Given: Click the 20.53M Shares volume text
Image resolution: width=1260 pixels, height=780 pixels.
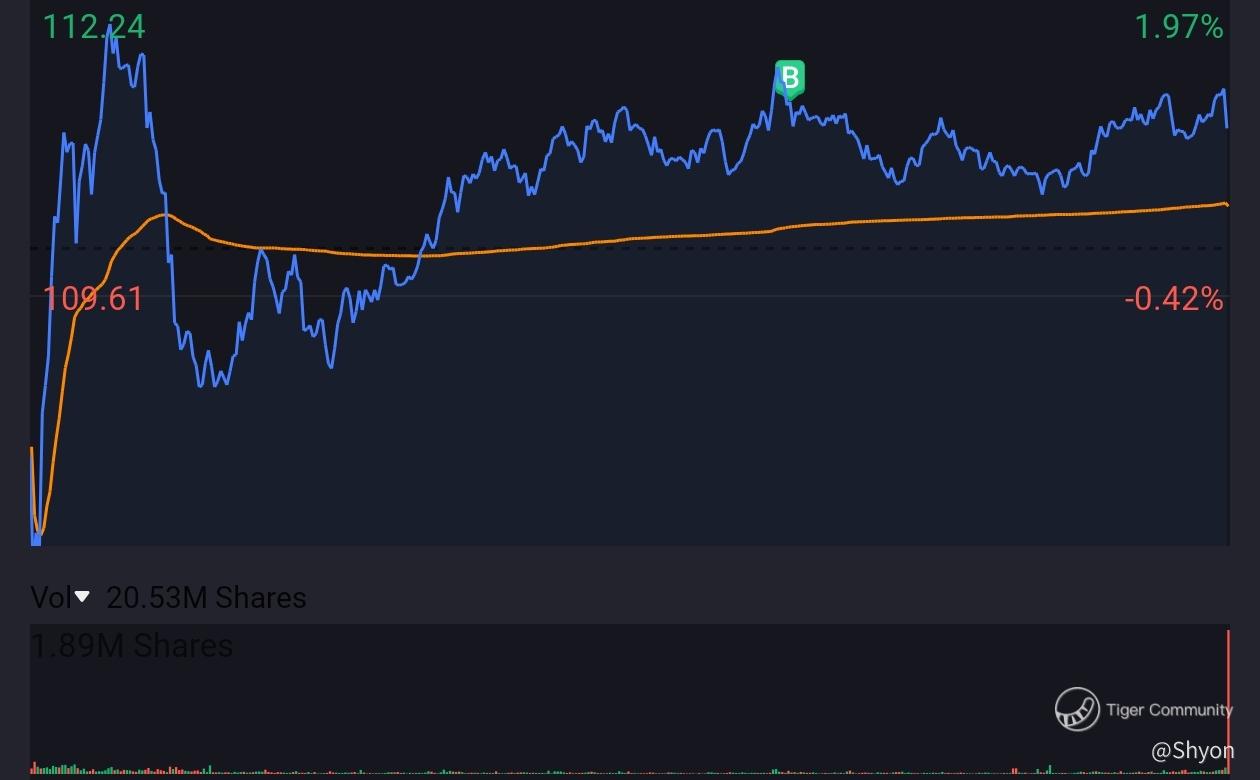Looking at the screenshot, I should [206, 597].
